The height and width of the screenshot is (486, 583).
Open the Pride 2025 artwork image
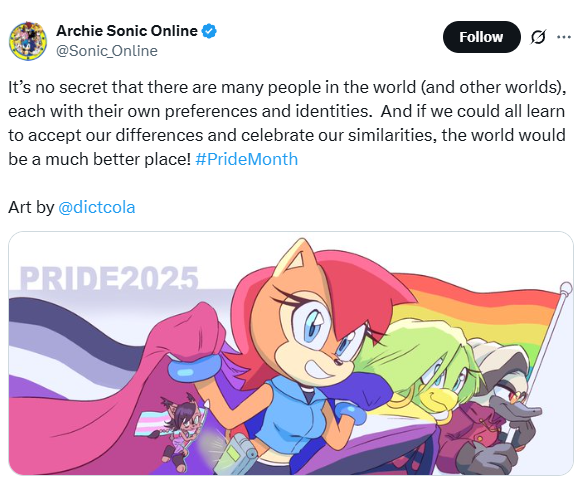coord(291,353)
